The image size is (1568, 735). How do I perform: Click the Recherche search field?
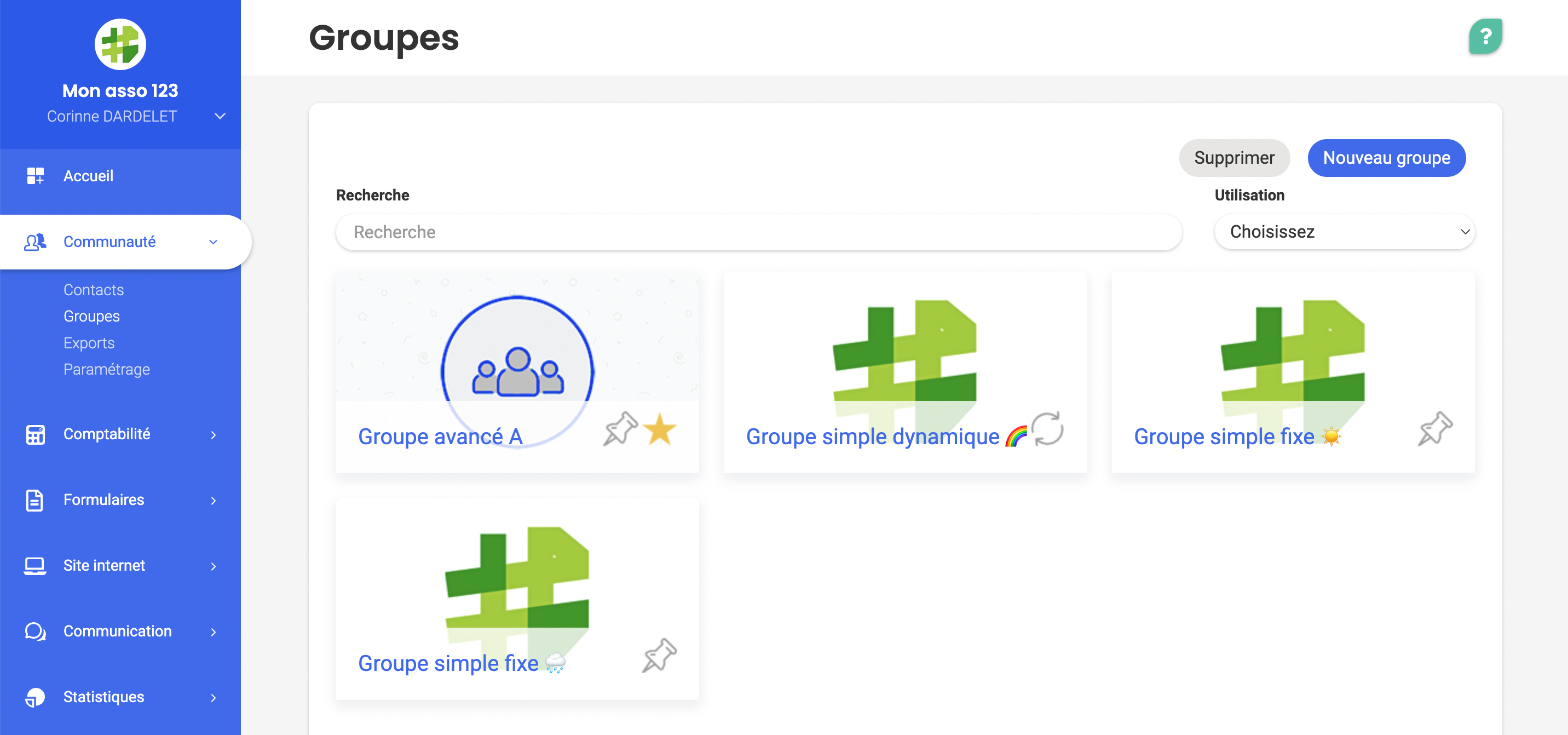[x=758, y=232]
